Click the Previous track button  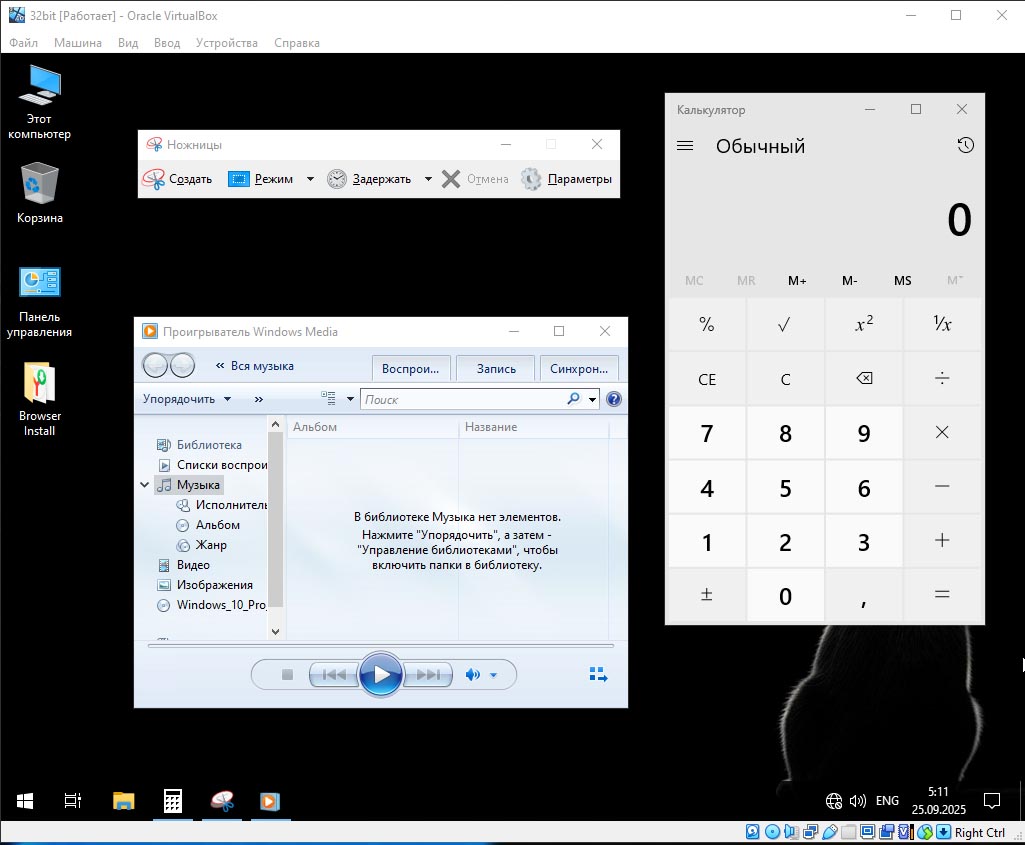334,674
